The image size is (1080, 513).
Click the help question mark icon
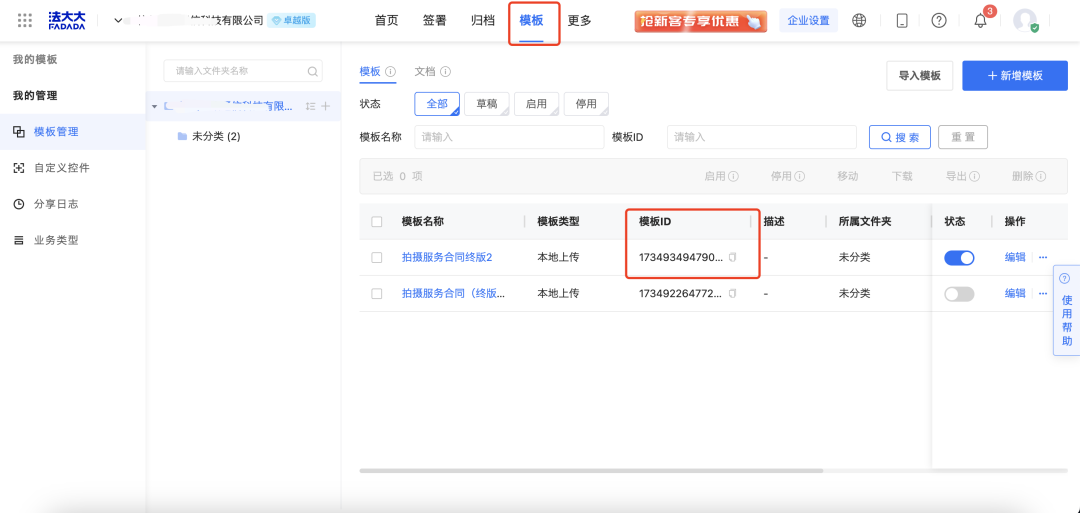938,20
